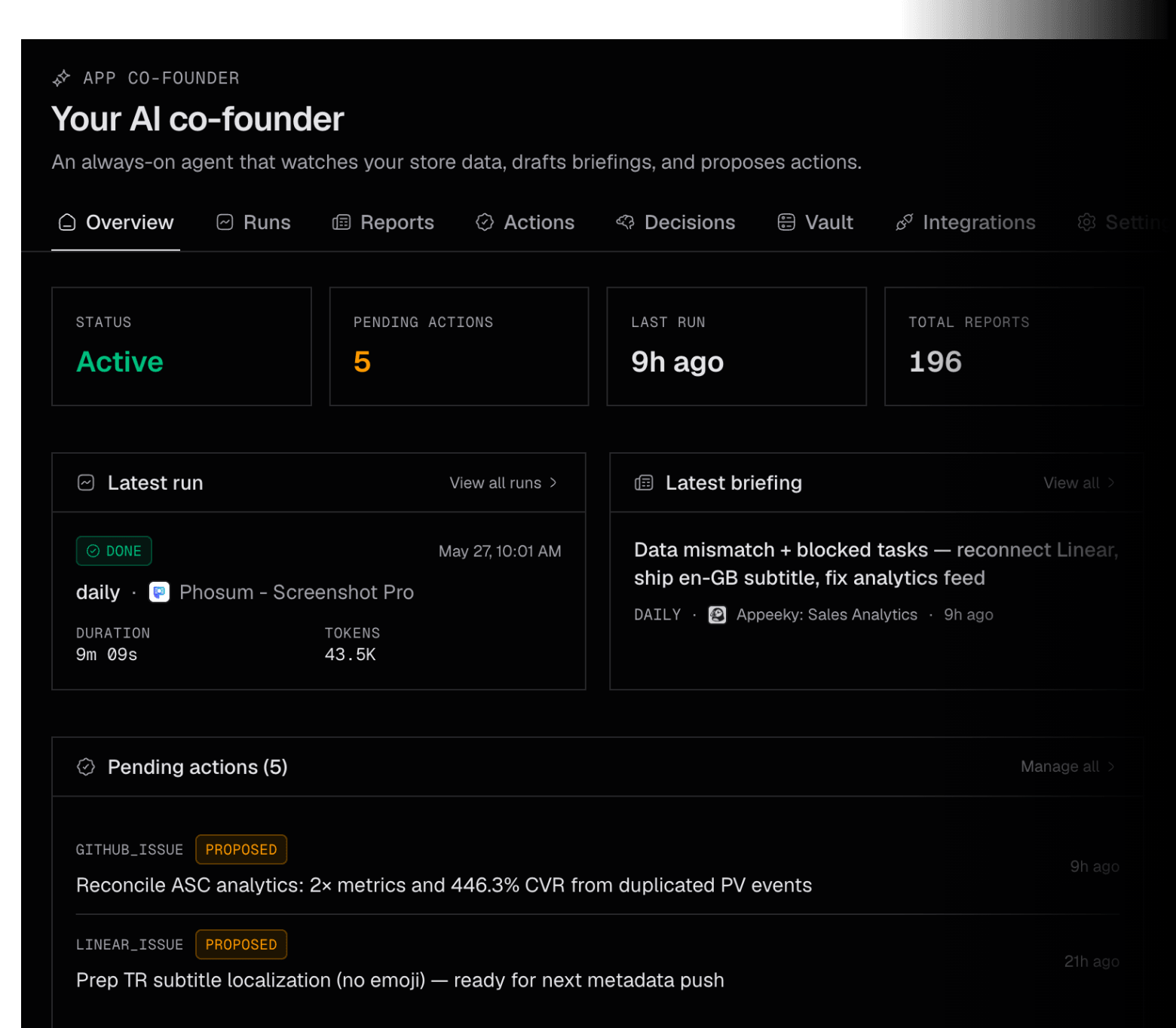Click the pending actions count 5

point(362,363)
